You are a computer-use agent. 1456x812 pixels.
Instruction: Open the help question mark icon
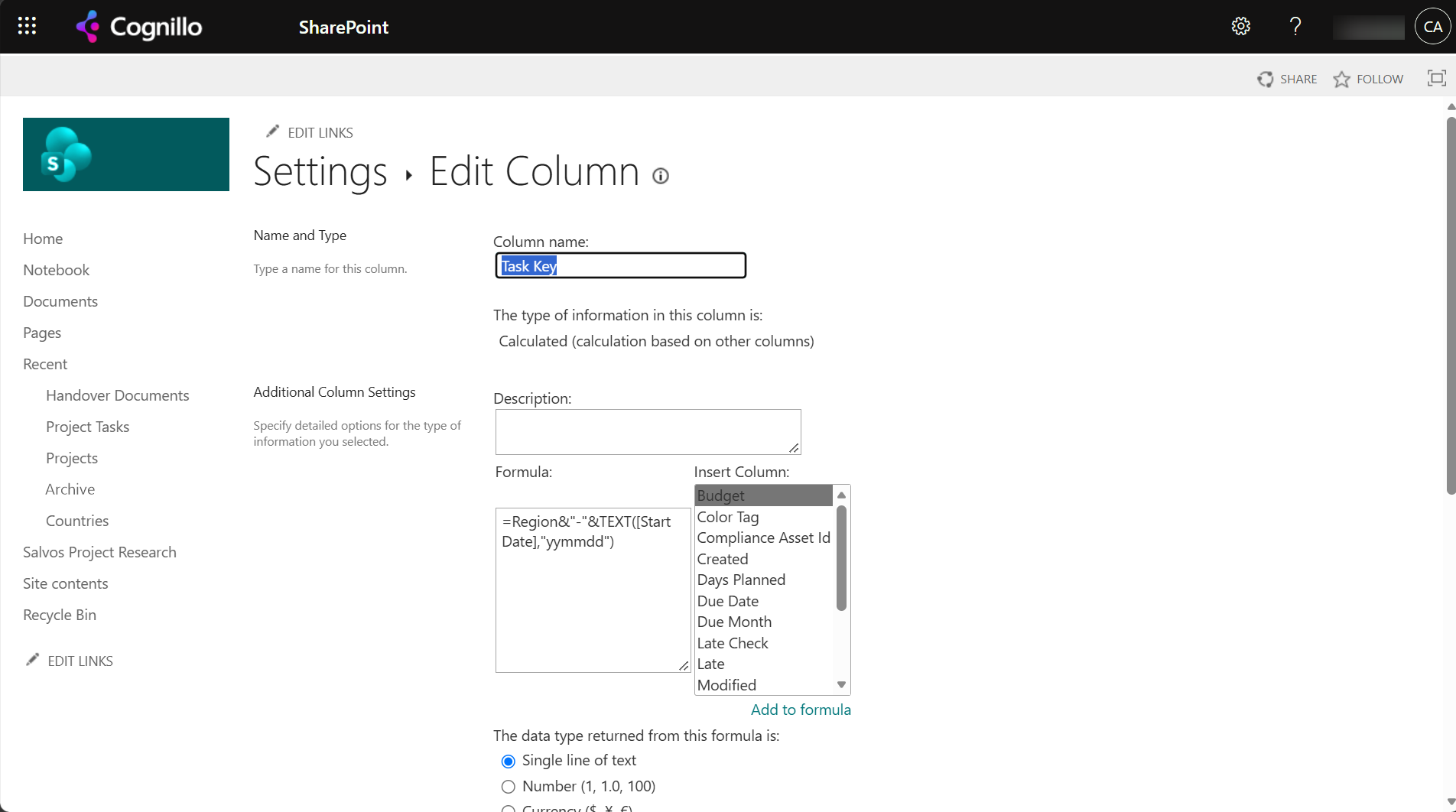1295,26
